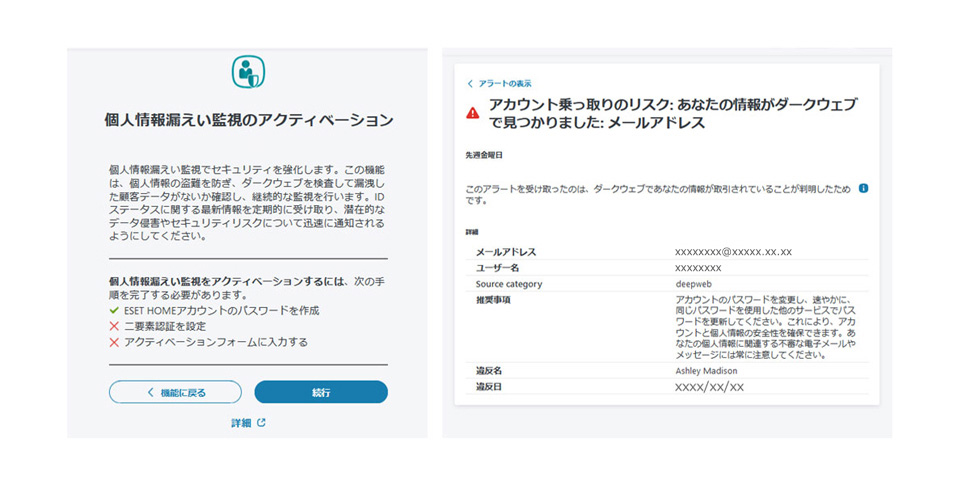The width and height of the screenshot is (970, 485).
Task: Click the xxxx/xx/xx breach date value
Action: [x=710, y=387]
